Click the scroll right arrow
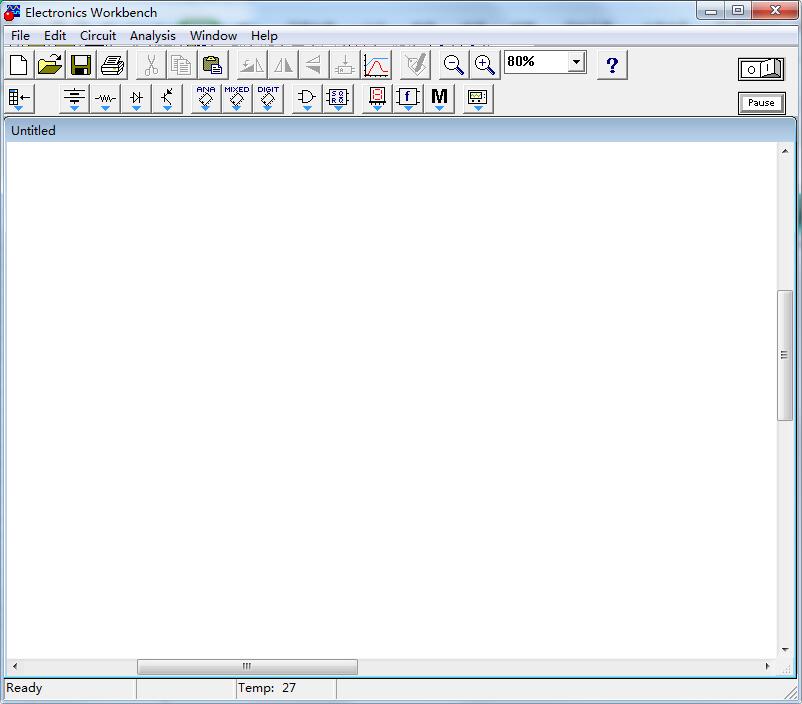802x704 pixels. (x=767, y=666)
